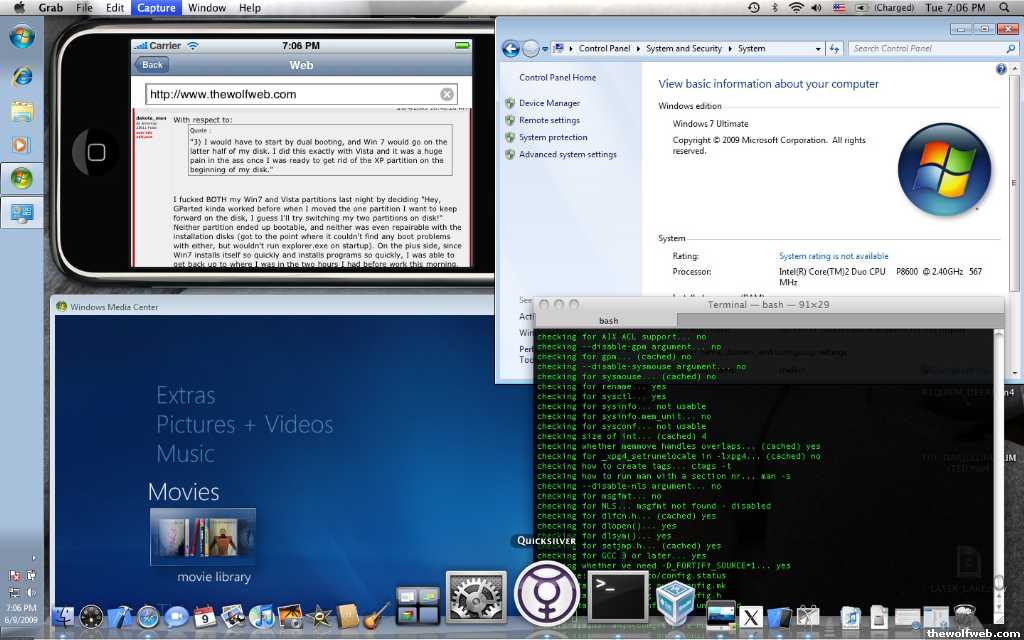The image size is (1024, 640).
Task: Open the Windows Start orb in the taskbar
Action: pos(22,38)
